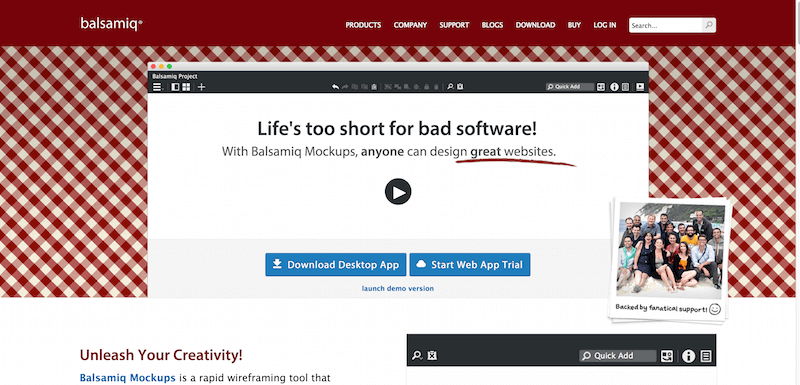The height and width of the screenshot is (385, 800).
Task: Click the balsamiq logo
Action: click(x=111, y=24)
